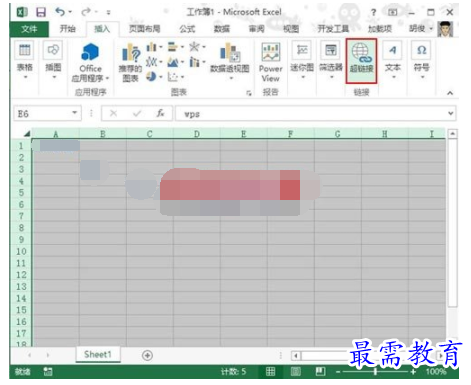Insert a 超链接 hyperlink
The width and height of the screenshot is (471, 385).
click(361, 60)
